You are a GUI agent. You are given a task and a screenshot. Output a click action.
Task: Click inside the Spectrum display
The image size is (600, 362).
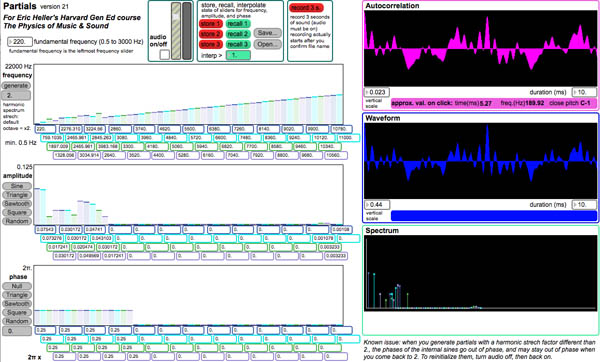480,273
